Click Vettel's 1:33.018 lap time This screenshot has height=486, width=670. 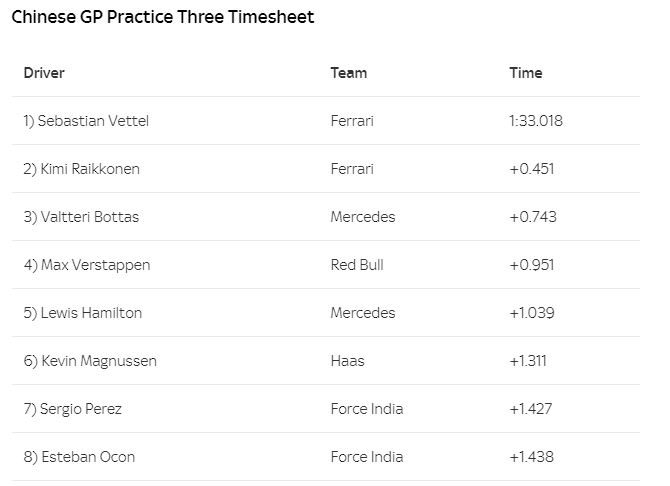pyautogui.click(x=535, y=121)
